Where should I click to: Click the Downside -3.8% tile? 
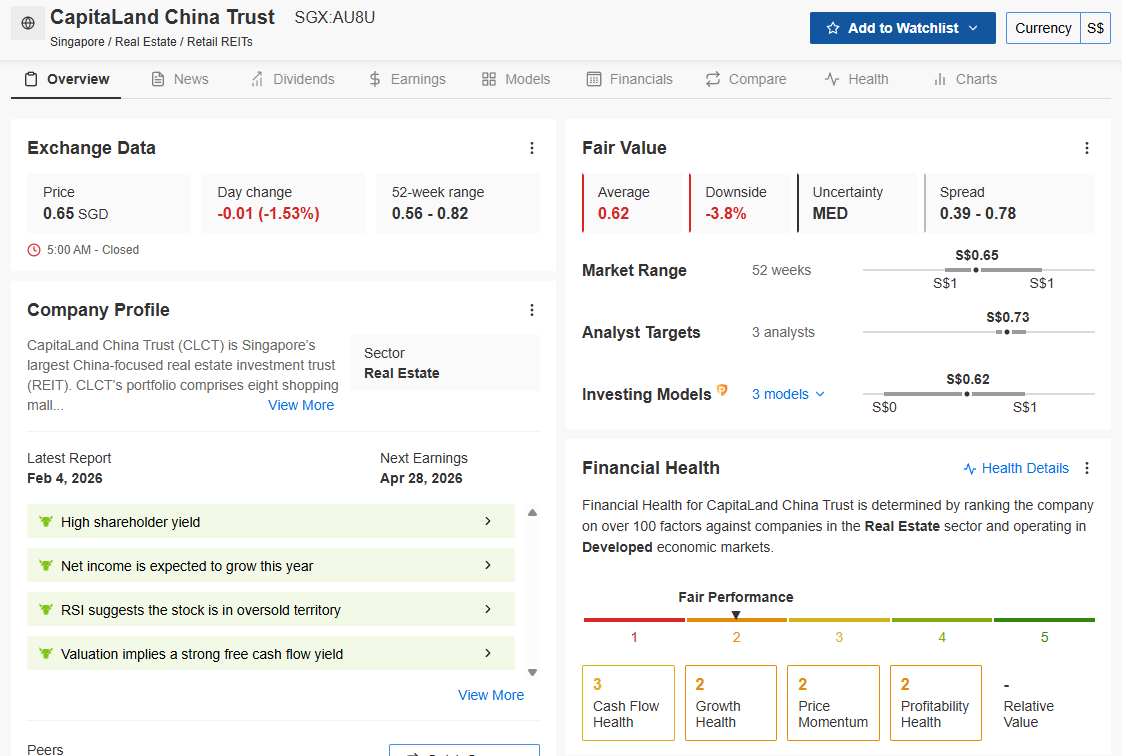tap(740, 203)
